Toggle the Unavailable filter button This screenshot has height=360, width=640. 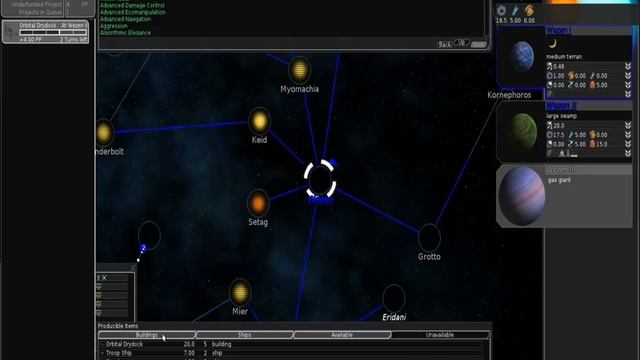[440, 335]
